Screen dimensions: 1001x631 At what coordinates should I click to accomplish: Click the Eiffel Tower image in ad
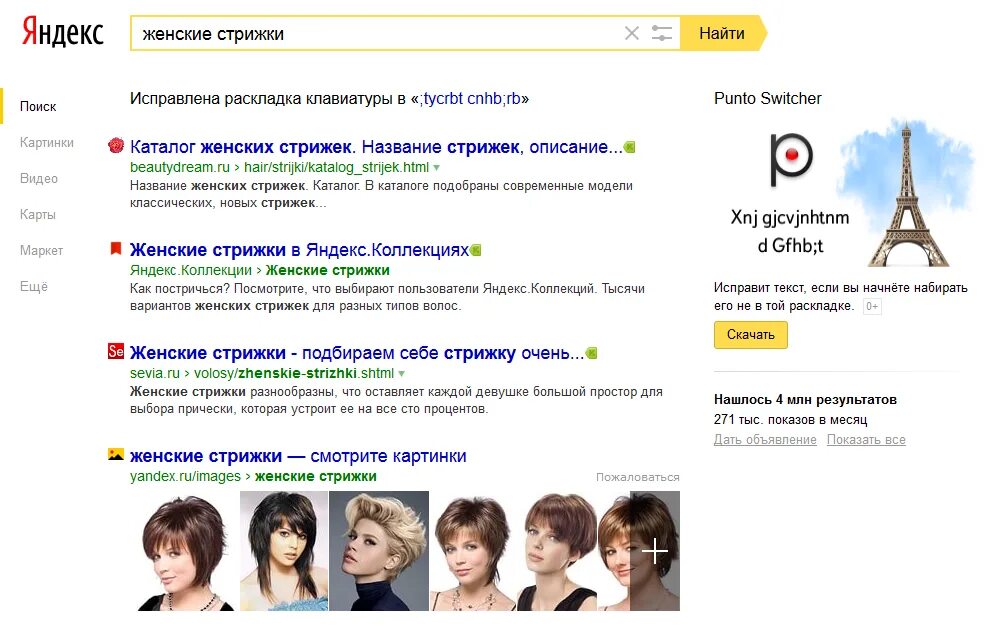[907, 194]
